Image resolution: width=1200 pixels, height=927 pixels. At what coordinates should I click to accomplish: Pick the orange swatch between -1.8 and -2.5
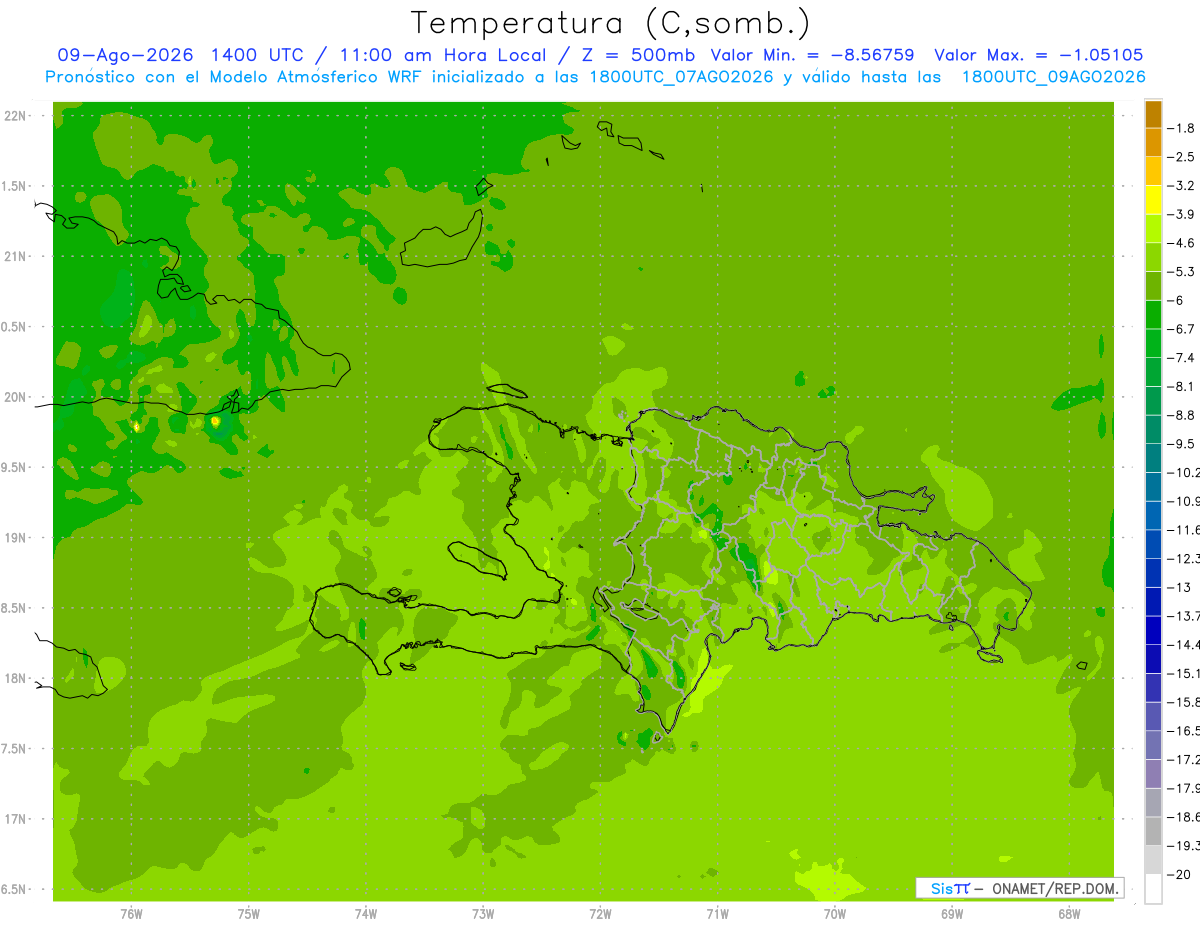[1153, 142]
